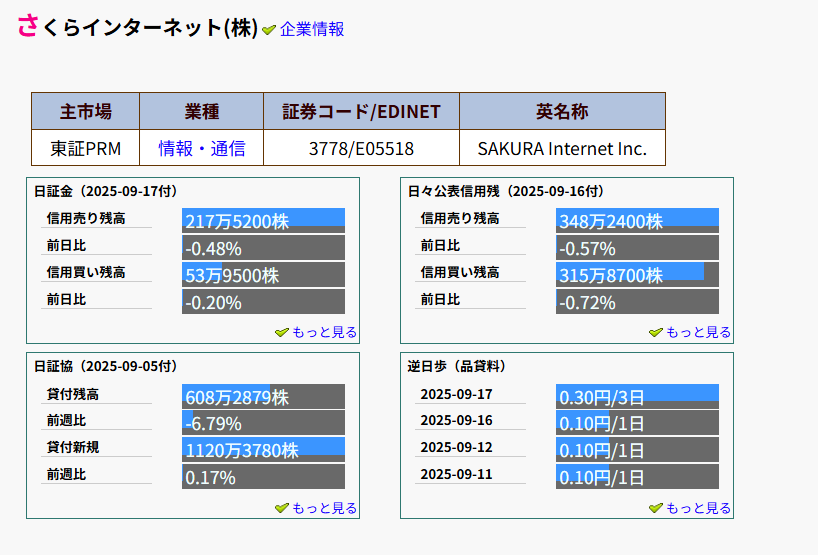Open もっと見る text link under 日証協
The width and height of the screenshot is (818, 555).
click(x=324, y=509)
